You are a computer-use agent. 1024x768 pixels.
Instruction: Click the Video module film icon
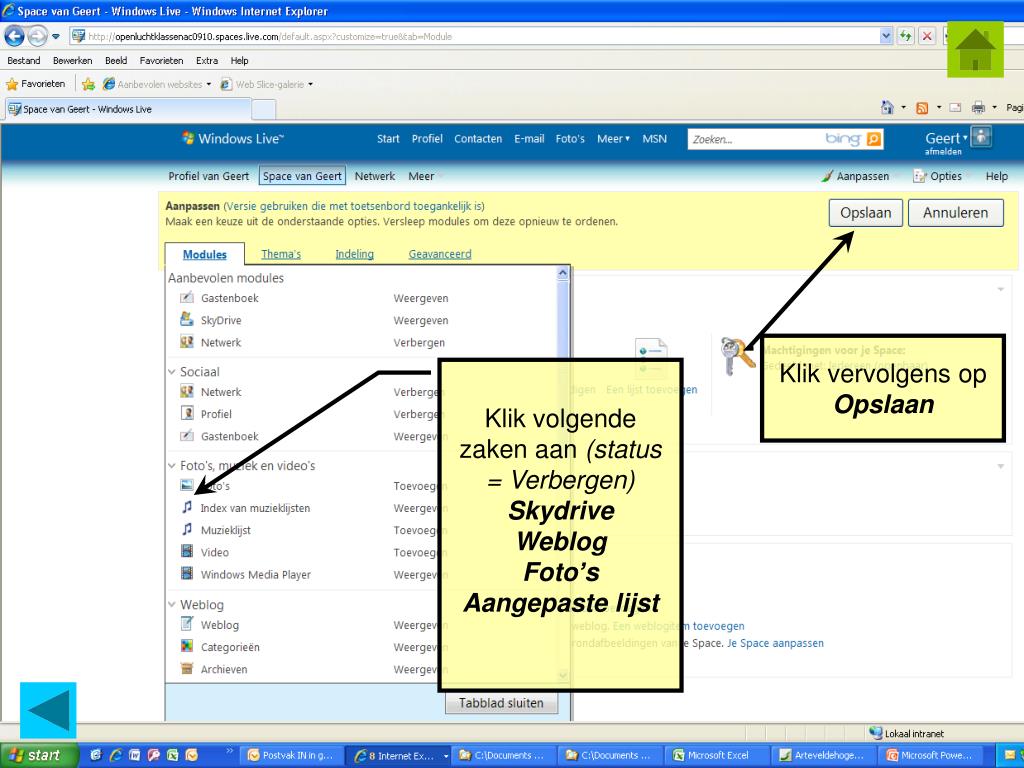(187, 551)
